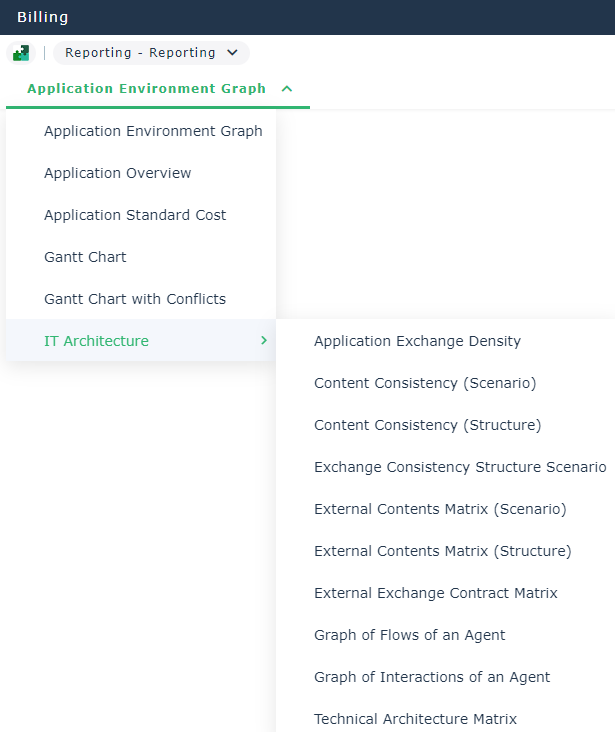Open Gantt Chart with Conflicts

click(x=135, y=299)
